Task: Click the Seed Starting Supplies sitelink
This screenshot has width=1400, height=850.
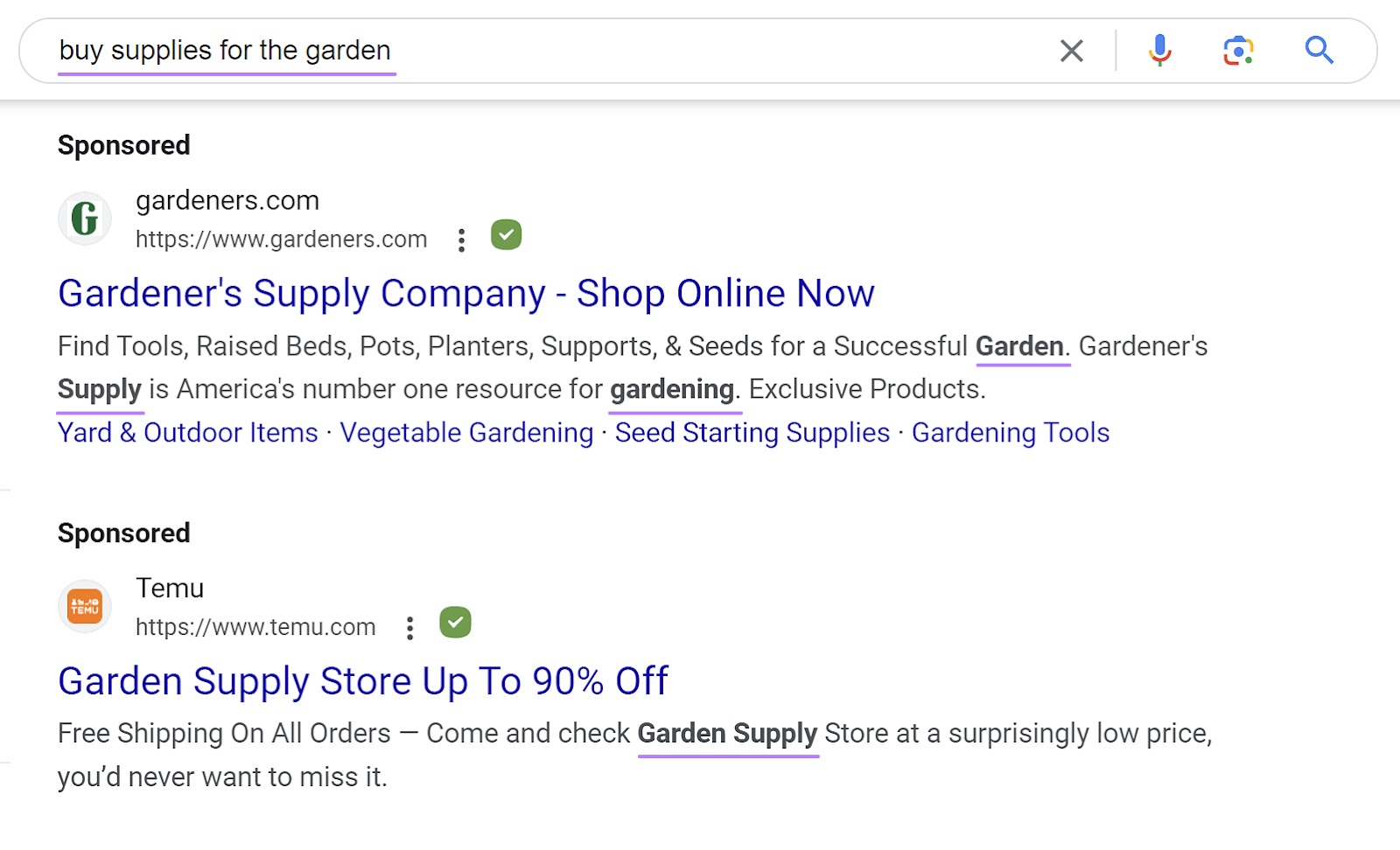Action: click(752, 432)
